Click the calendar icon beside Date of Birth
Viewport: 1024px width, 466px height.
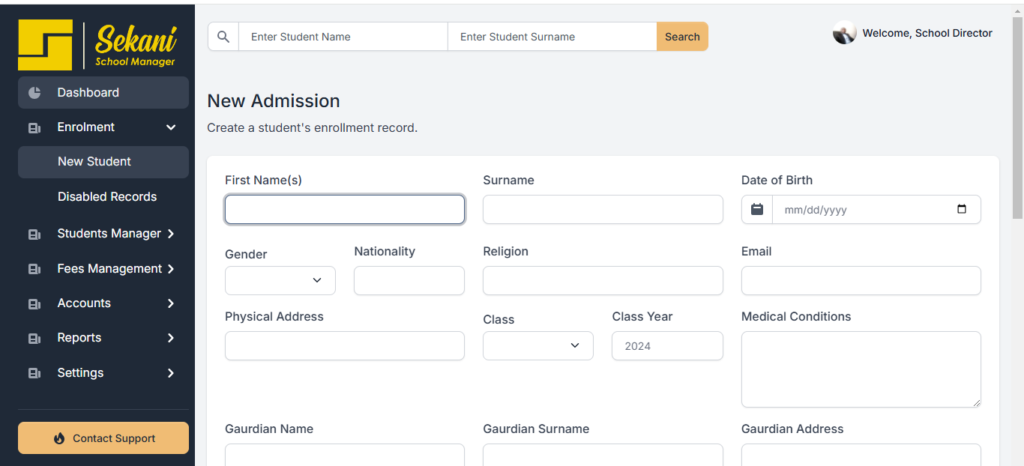tap(757, 210)
